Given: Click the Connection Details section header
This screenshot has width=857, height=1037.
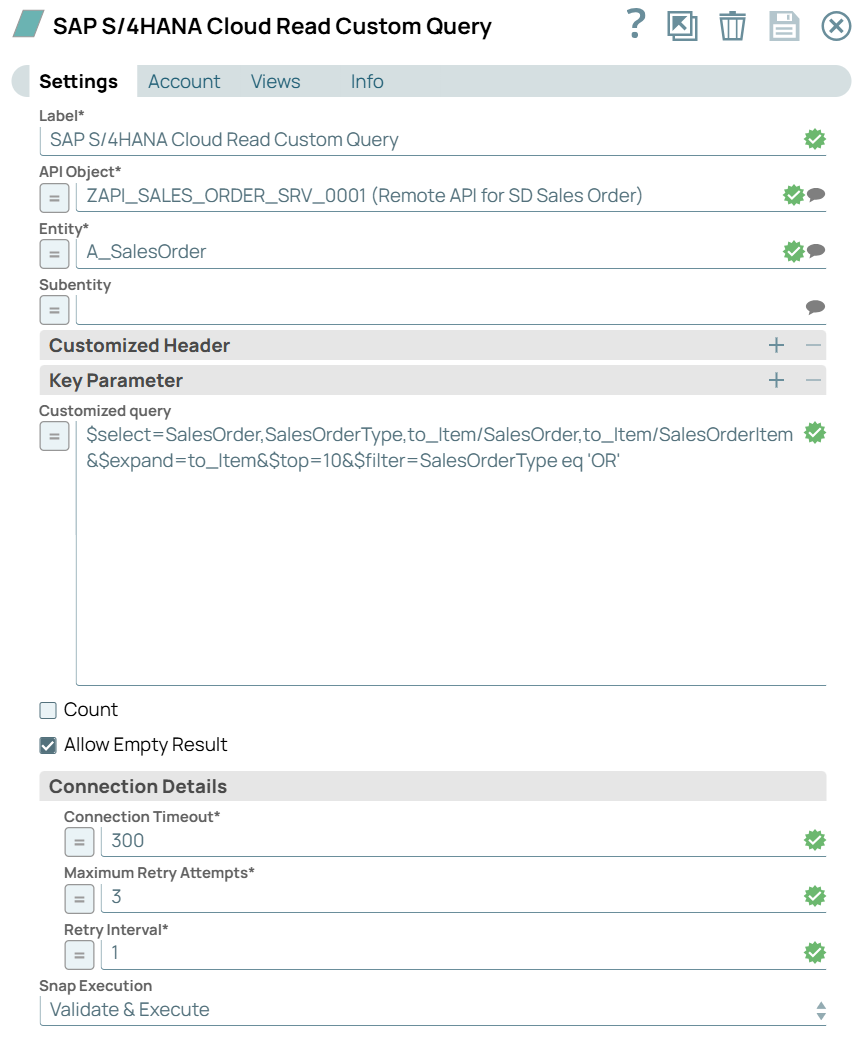Looking at the screenshot, I should pos(432,786).
